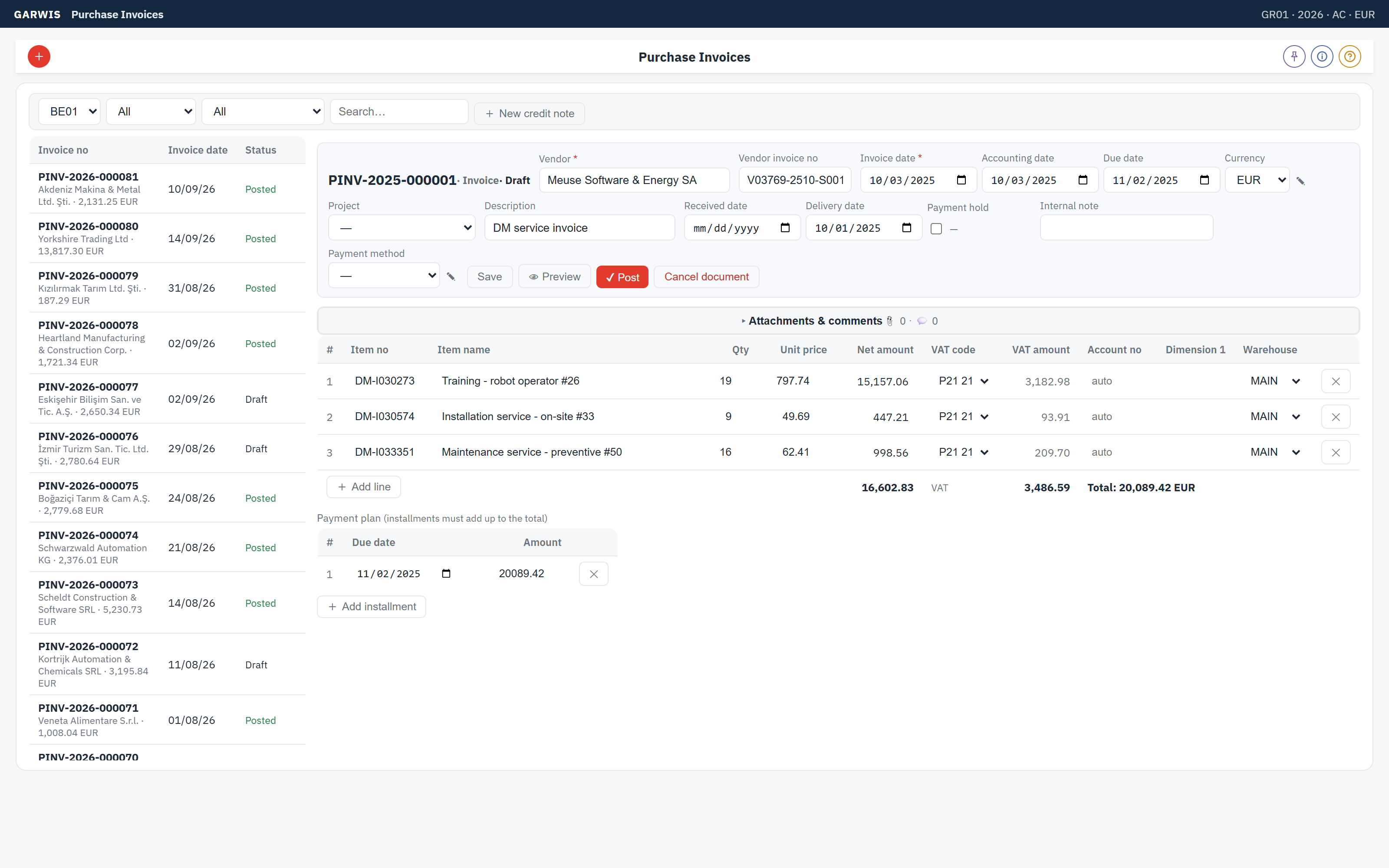Open the EUR currency dropdown
This screenshot has height=868, width=1389.
1257,180
